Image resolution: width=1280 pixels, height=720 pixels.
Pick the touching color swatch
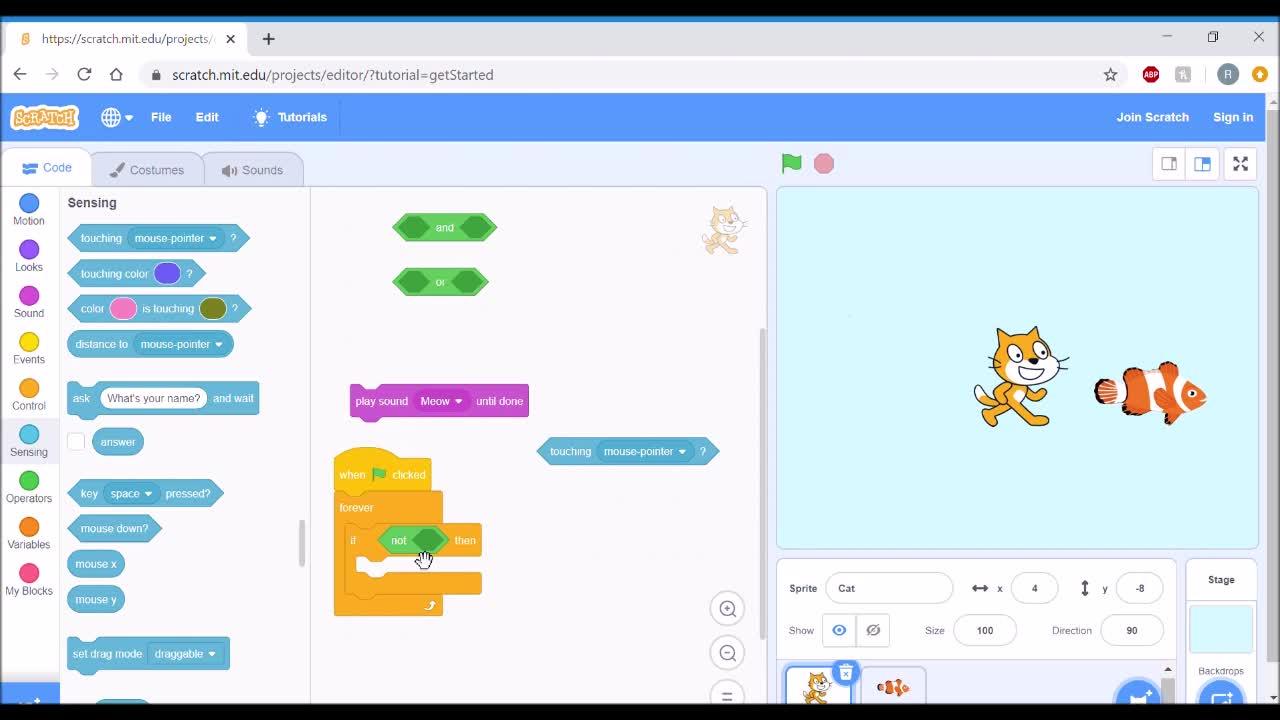(x=167, y=273)
